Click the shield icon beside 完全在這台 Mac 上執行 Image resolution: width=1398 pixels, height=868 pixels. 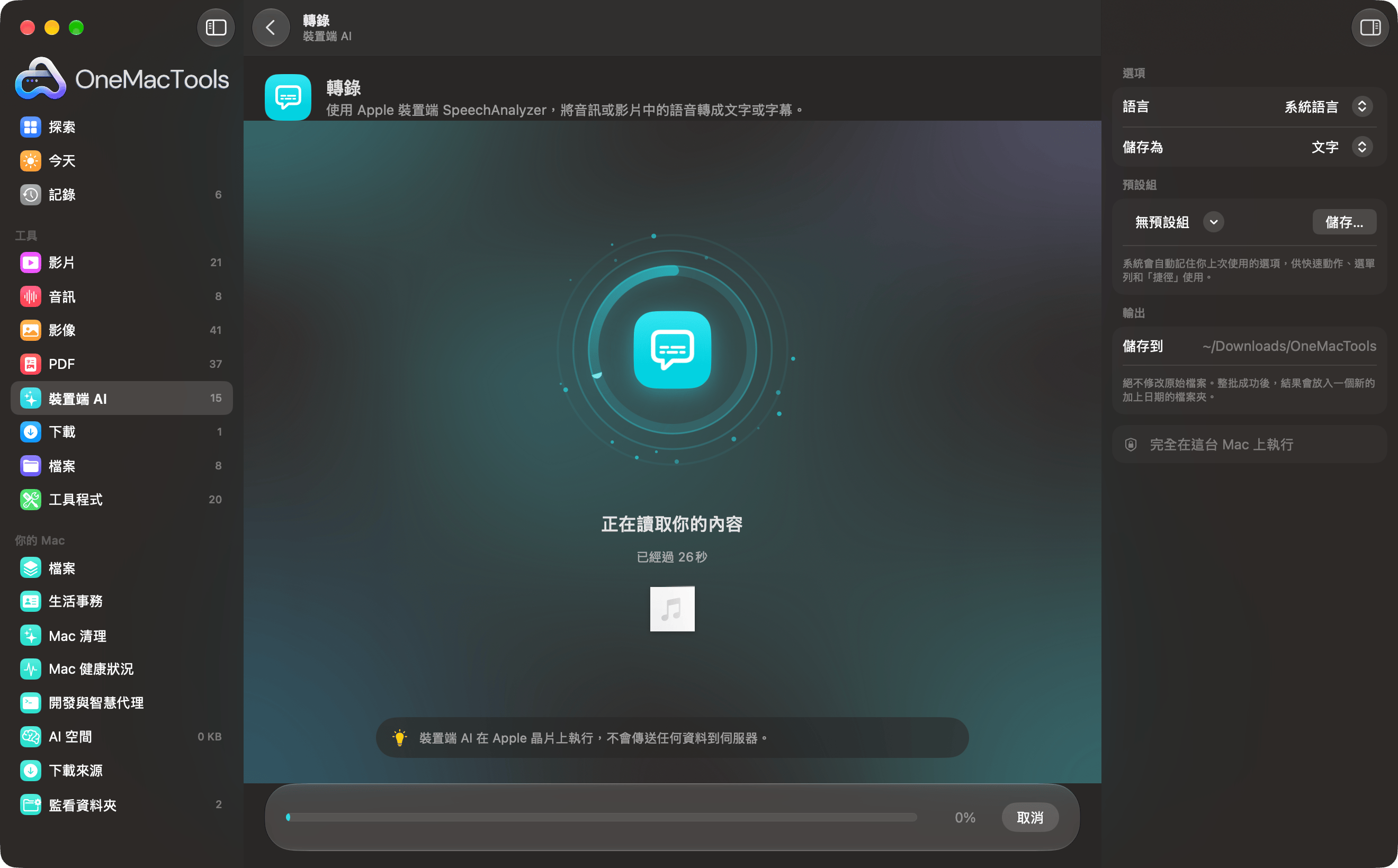click(1131, 445)
